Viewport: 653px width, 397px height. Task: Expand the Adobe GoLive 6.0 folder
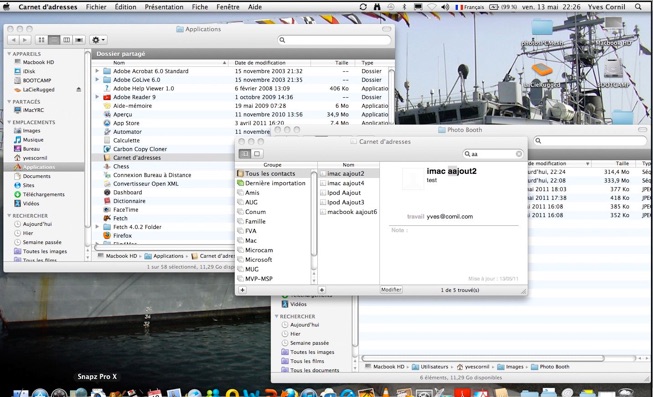(x=97, y=80)
